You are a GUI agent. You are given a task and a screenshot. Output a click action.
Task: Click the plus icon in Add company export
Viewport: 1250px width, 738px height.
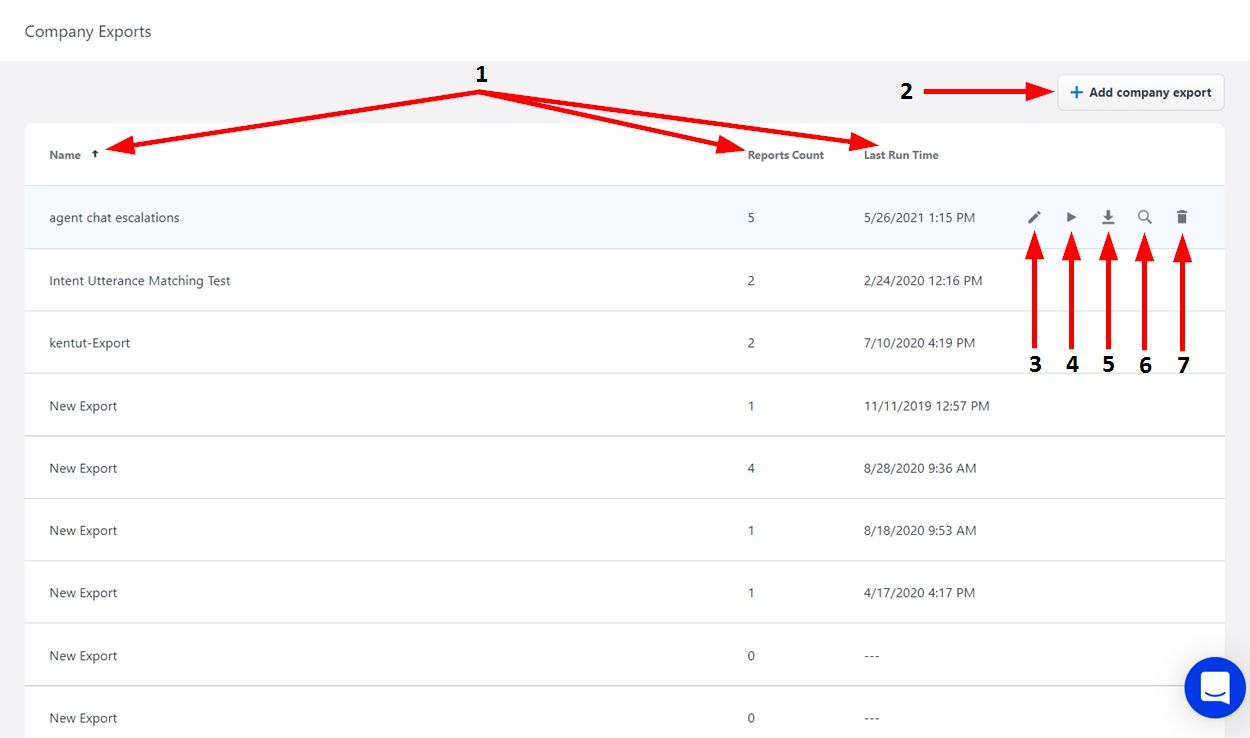1076,92
